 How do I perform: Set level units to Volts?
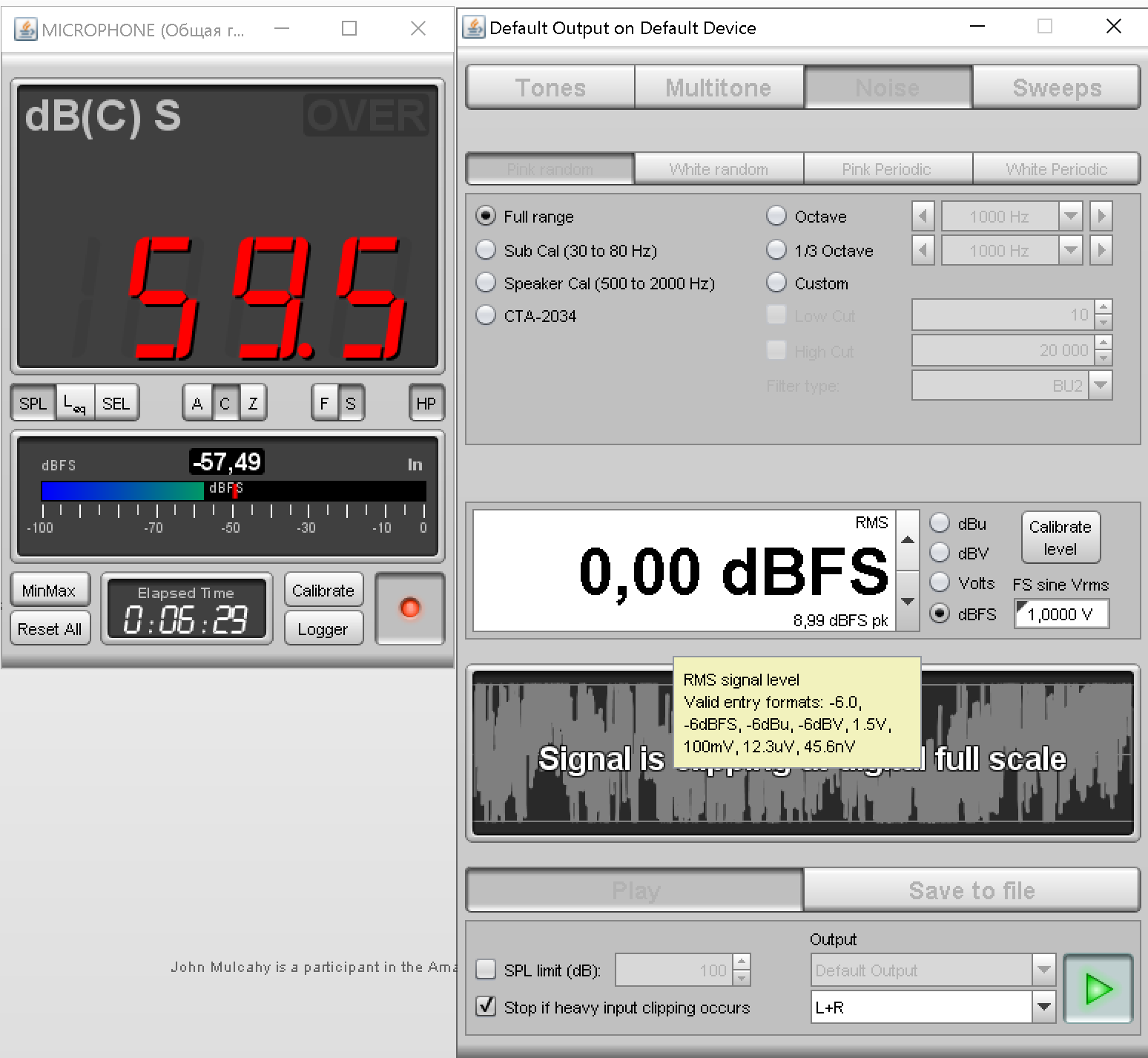tap(940, 582)
